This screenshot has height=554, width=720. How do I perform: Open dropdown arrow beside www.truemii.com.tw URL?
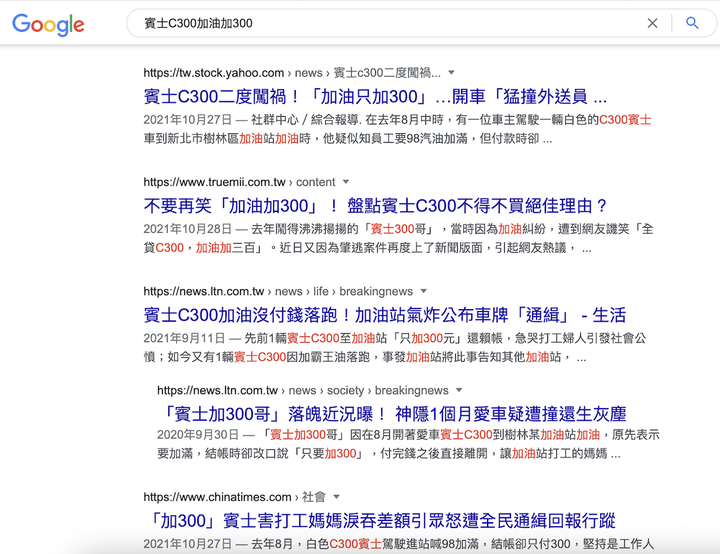346,182
